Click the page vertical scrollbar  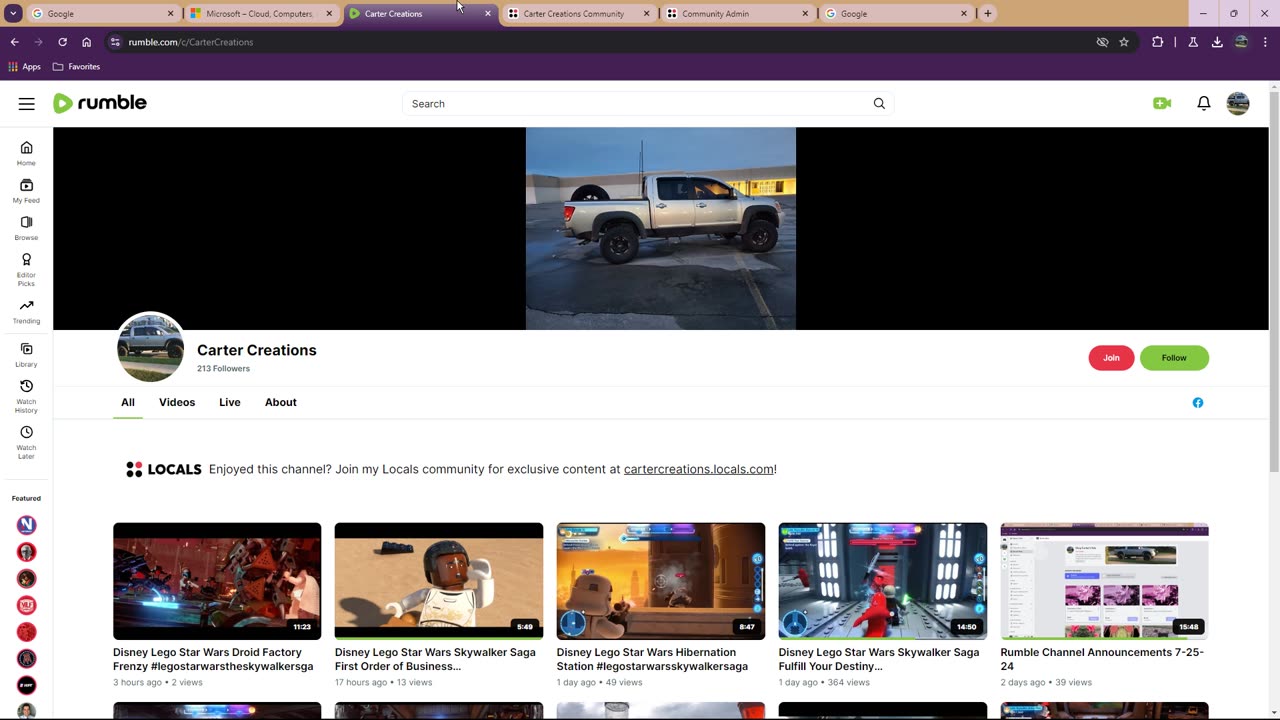pyautogui.click(x=1274, y=280)
